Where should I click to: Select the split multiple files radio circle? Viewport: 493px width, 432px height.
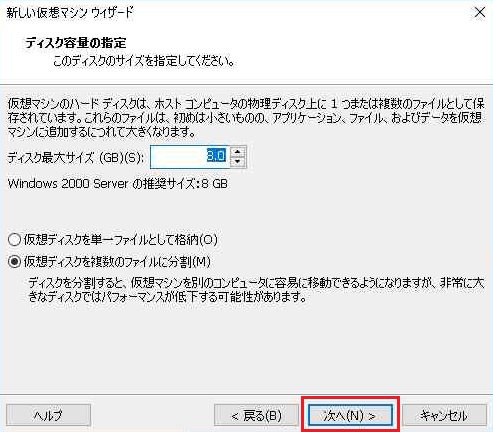click(x=14, y=262)
